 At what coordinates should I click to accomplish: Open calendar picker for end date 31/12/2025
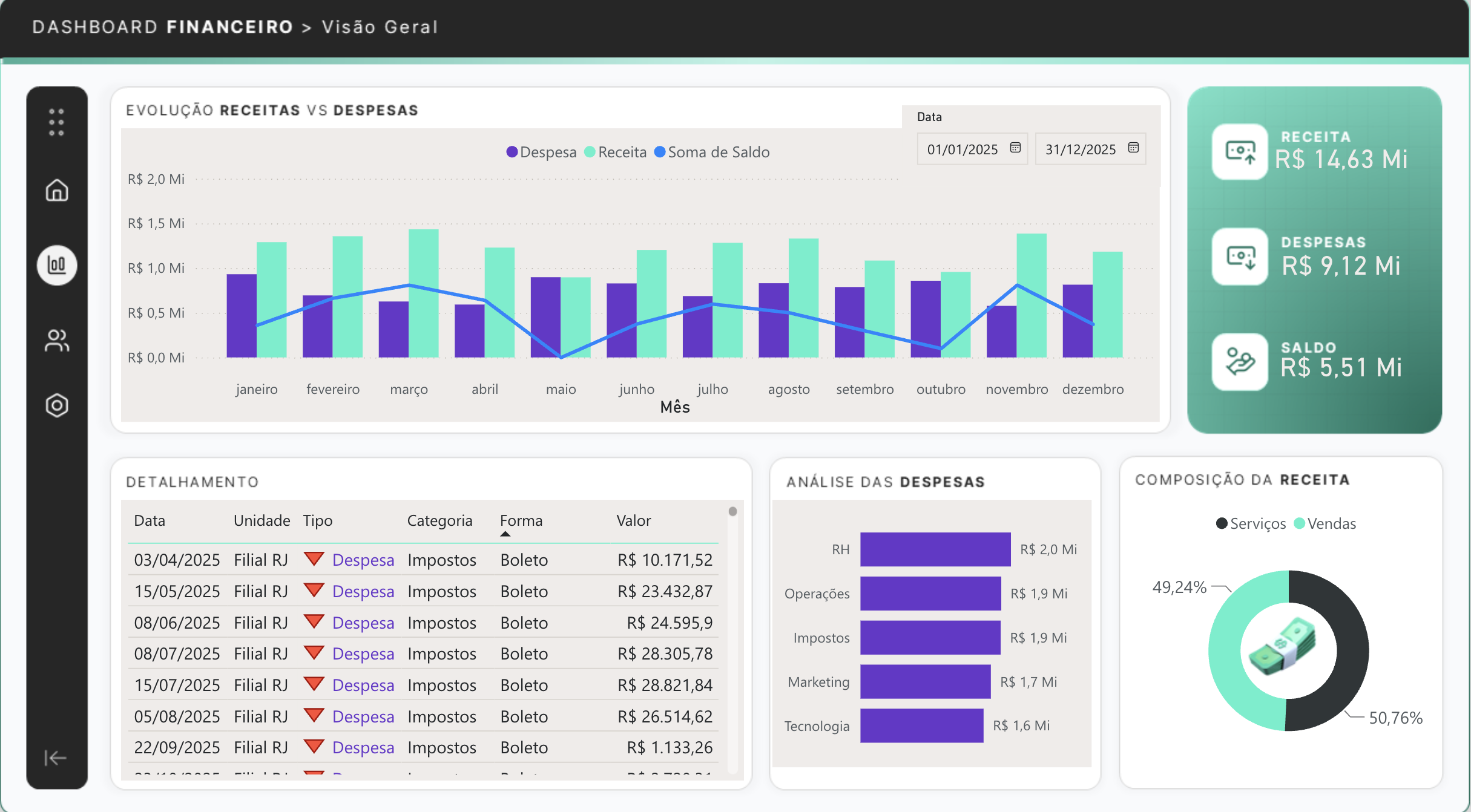coord(1133,148)
